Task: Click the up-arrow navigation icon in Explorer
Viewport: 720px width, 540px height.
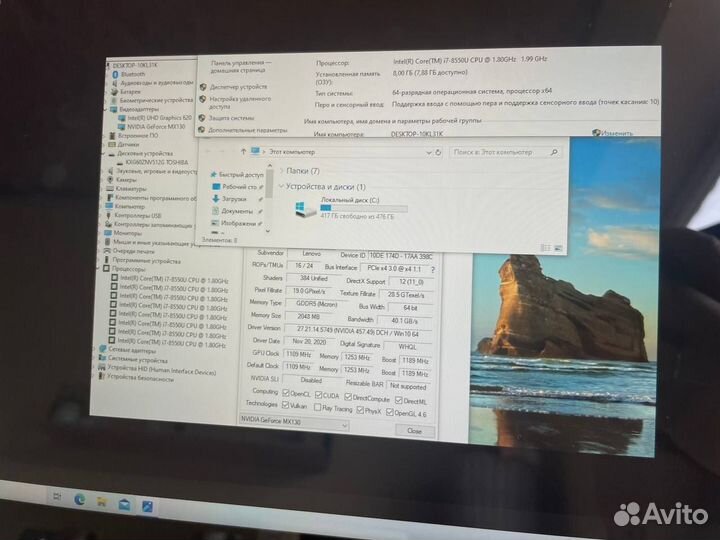Action: point(243,152)
